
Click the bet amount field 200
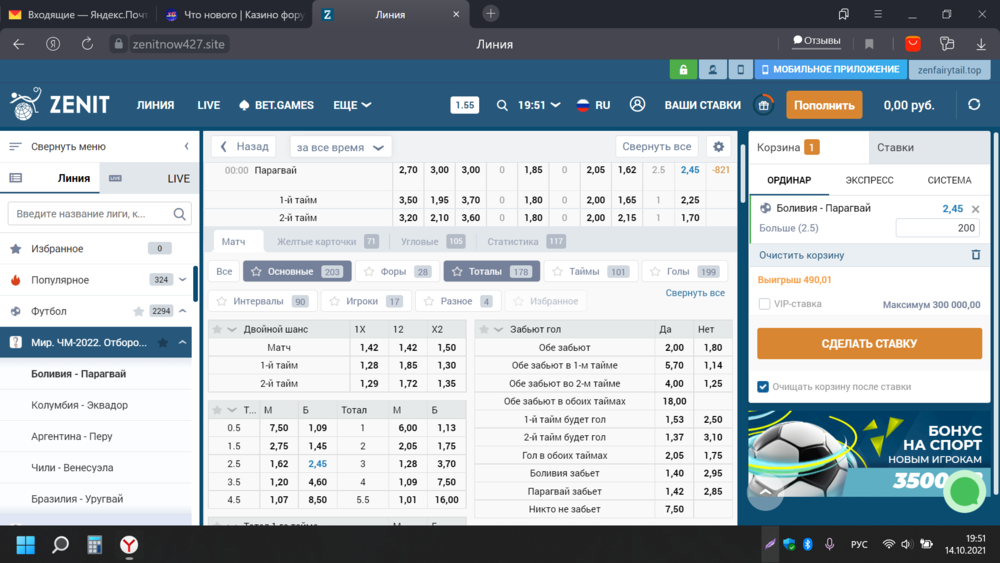coord(937,228)
